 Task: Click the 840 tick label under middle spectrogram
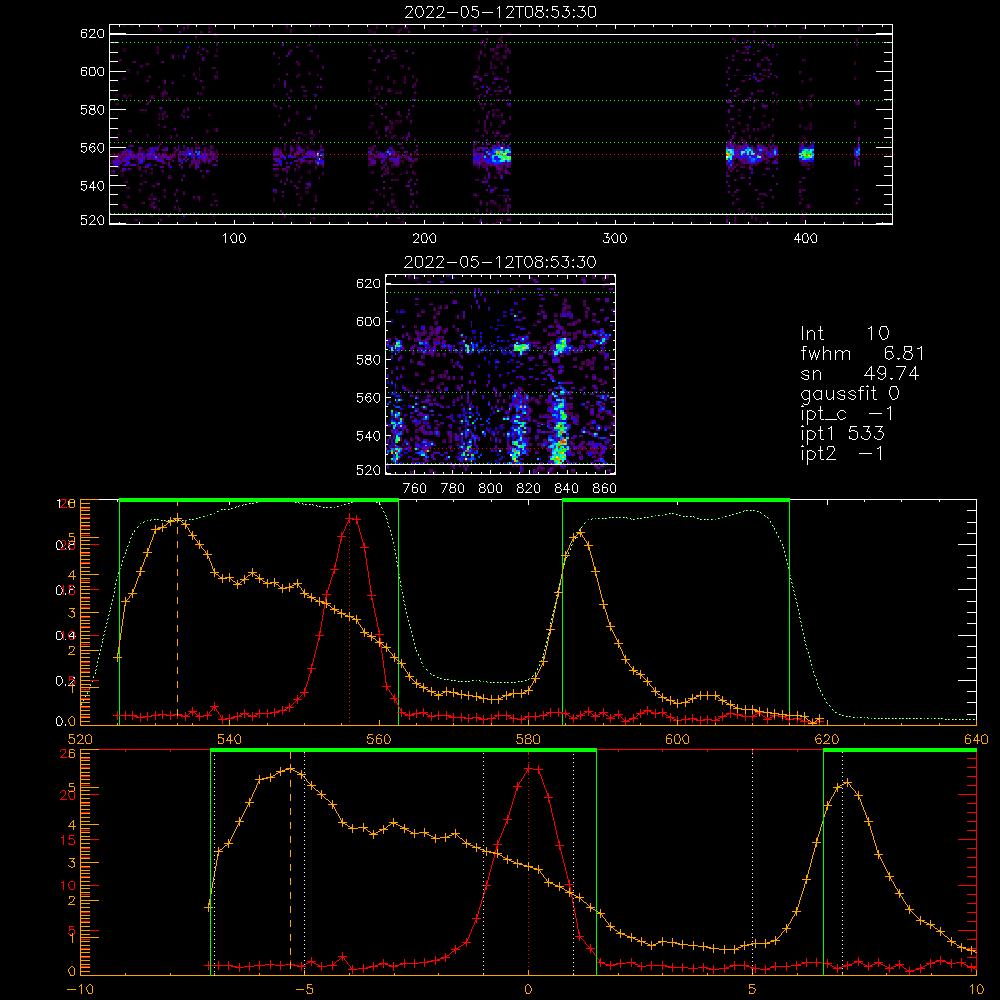point(566,489)
